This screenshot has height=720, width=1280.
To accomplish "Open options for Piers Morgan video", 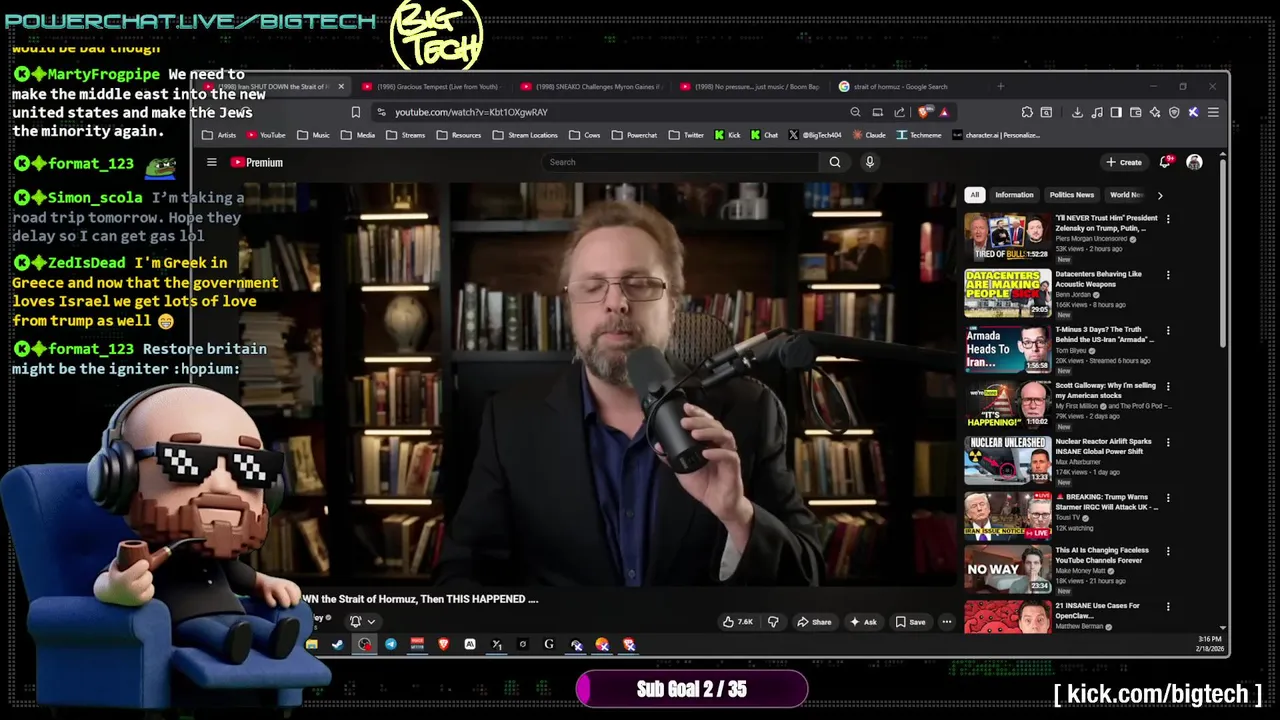I will click(1168, 219).
